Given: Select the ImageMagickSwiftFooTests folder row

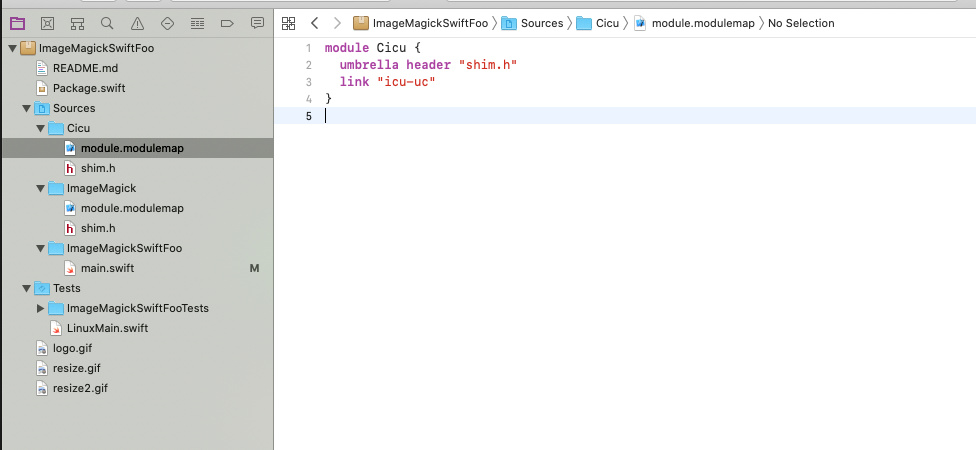Looking at the screenshot, I should pyautogui.click(x=138, y=308).
